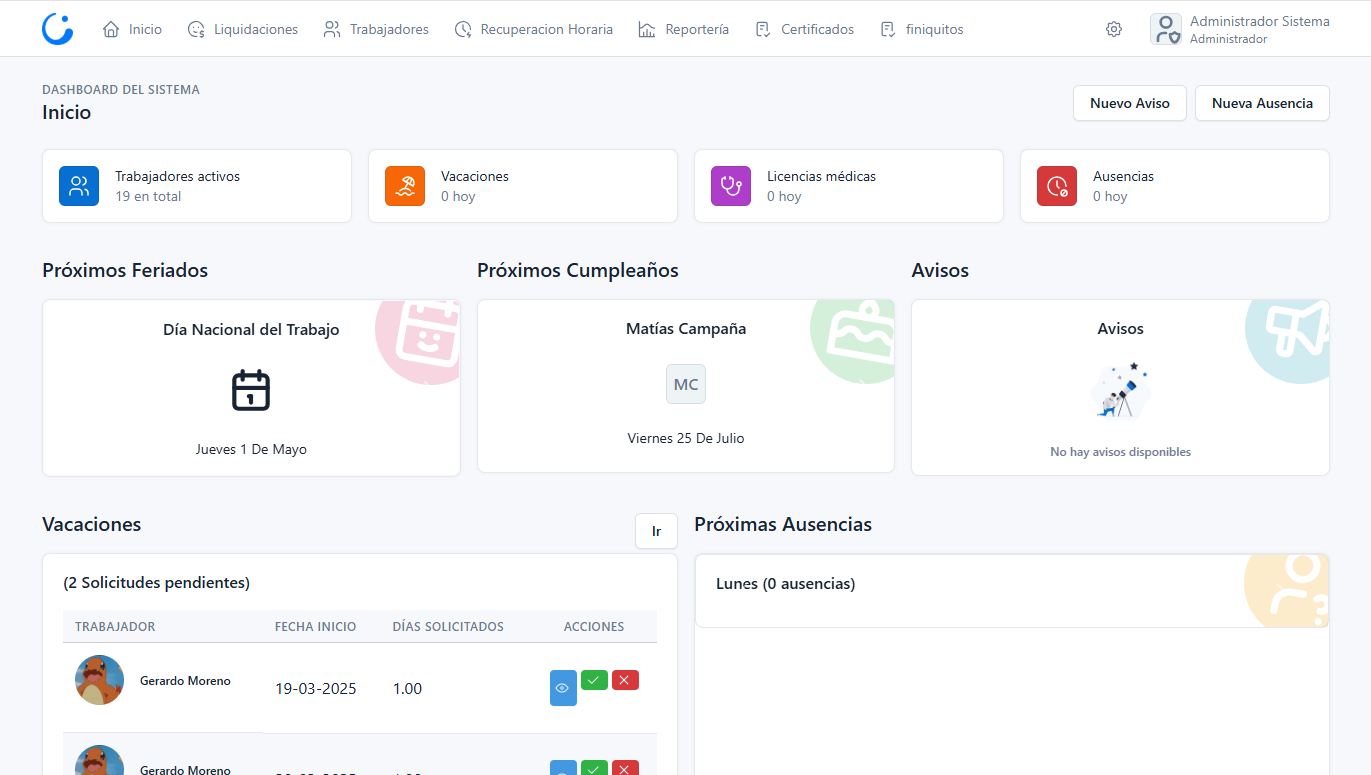Open Recuperacion Horaria in the navbar

pos(533,29)
